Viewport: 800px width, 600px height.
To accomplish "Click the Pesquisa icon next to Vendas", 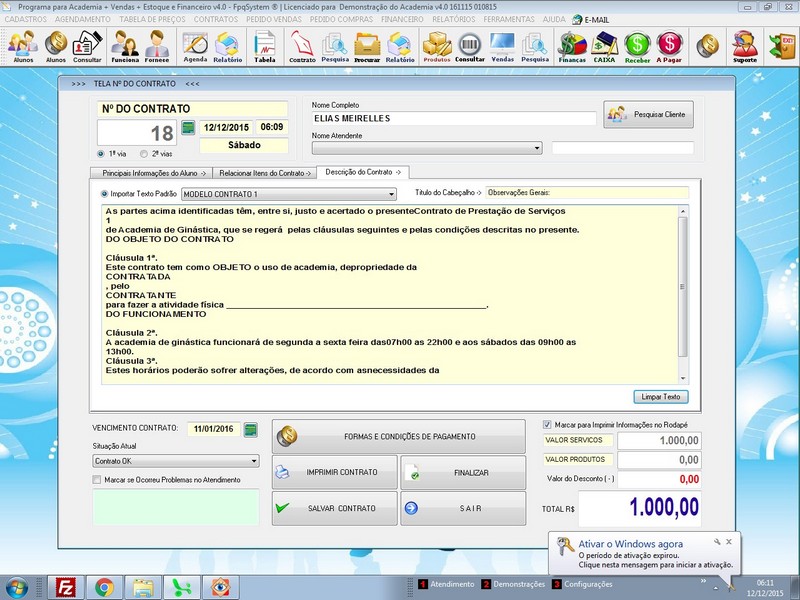I will coord(535,46).
